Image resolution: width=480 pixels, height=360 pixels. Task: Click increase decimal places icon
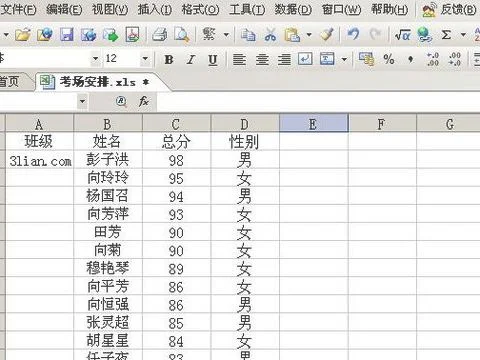pyautogui.click(x=433, y=59)
